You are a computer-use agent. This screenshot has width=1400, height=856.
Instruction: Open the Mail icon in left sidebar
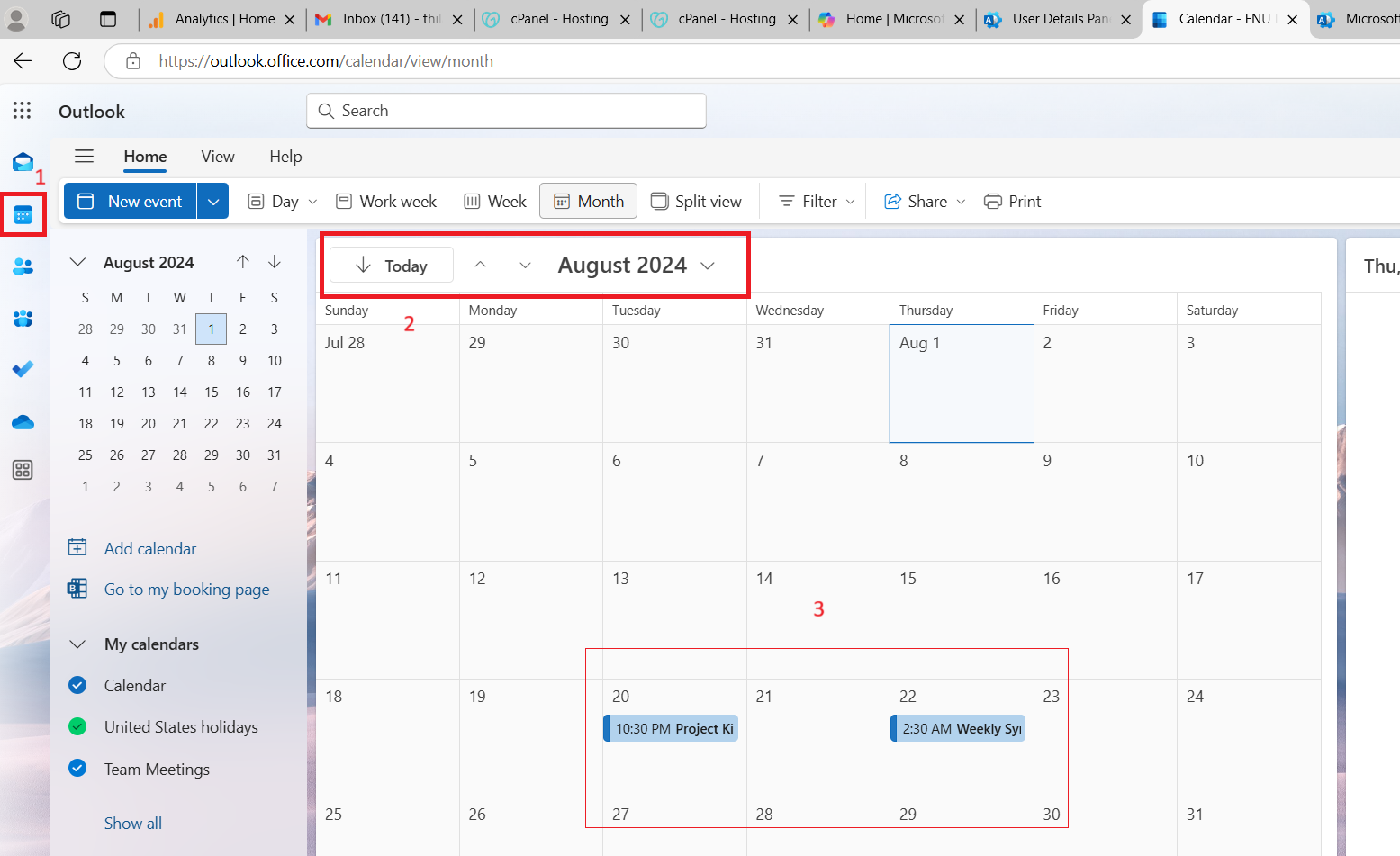click(23, 162)
